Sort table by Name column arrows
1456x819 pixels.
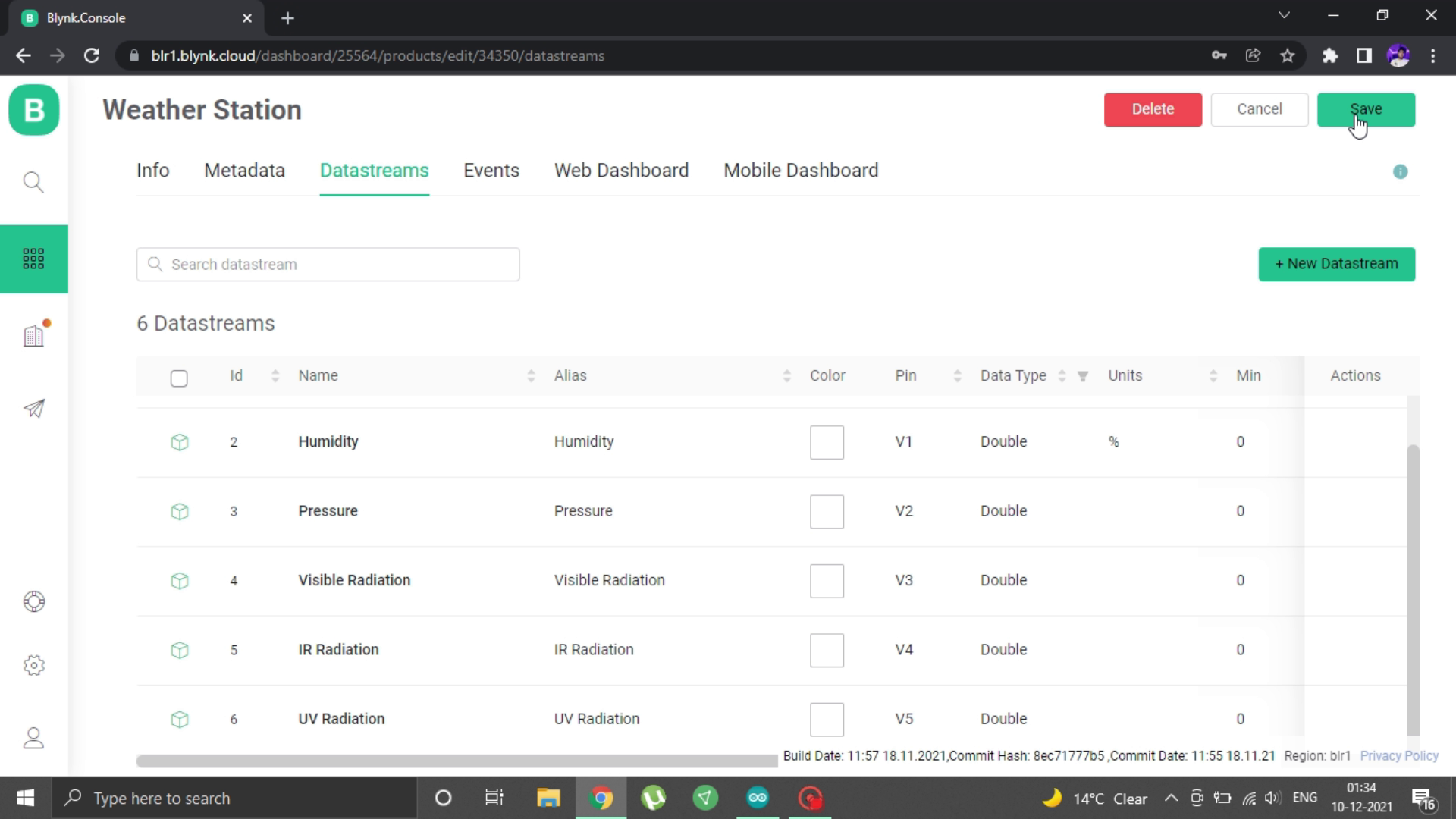pyautogui.click(x=531, y=376)
